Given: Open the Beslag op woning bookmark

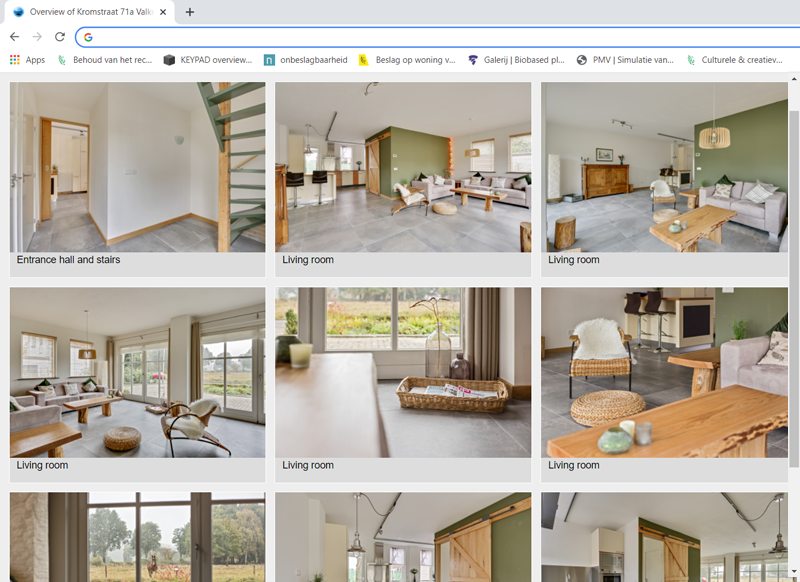Looking at the screenshot, I should pos(407,60).
